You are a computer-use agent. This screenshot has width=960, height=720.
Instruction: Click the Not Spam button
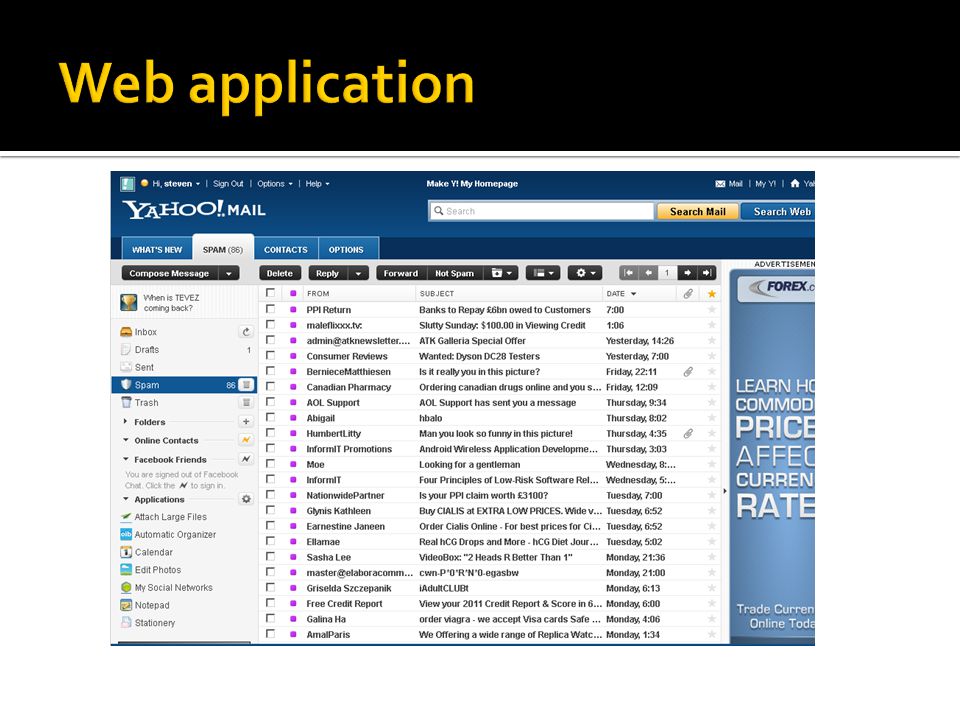click(454, 274)
